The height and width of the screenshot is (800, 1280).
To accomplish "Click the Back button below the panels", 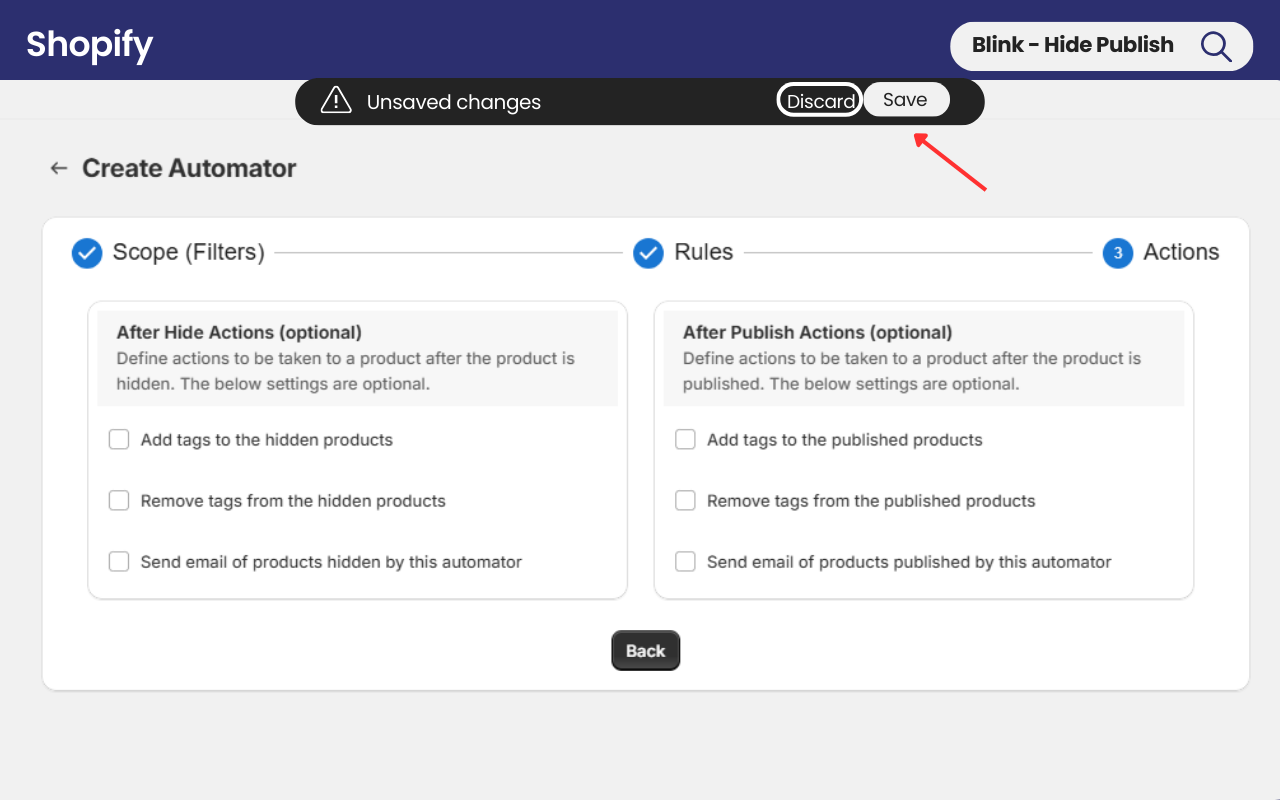I will point(645,651).
